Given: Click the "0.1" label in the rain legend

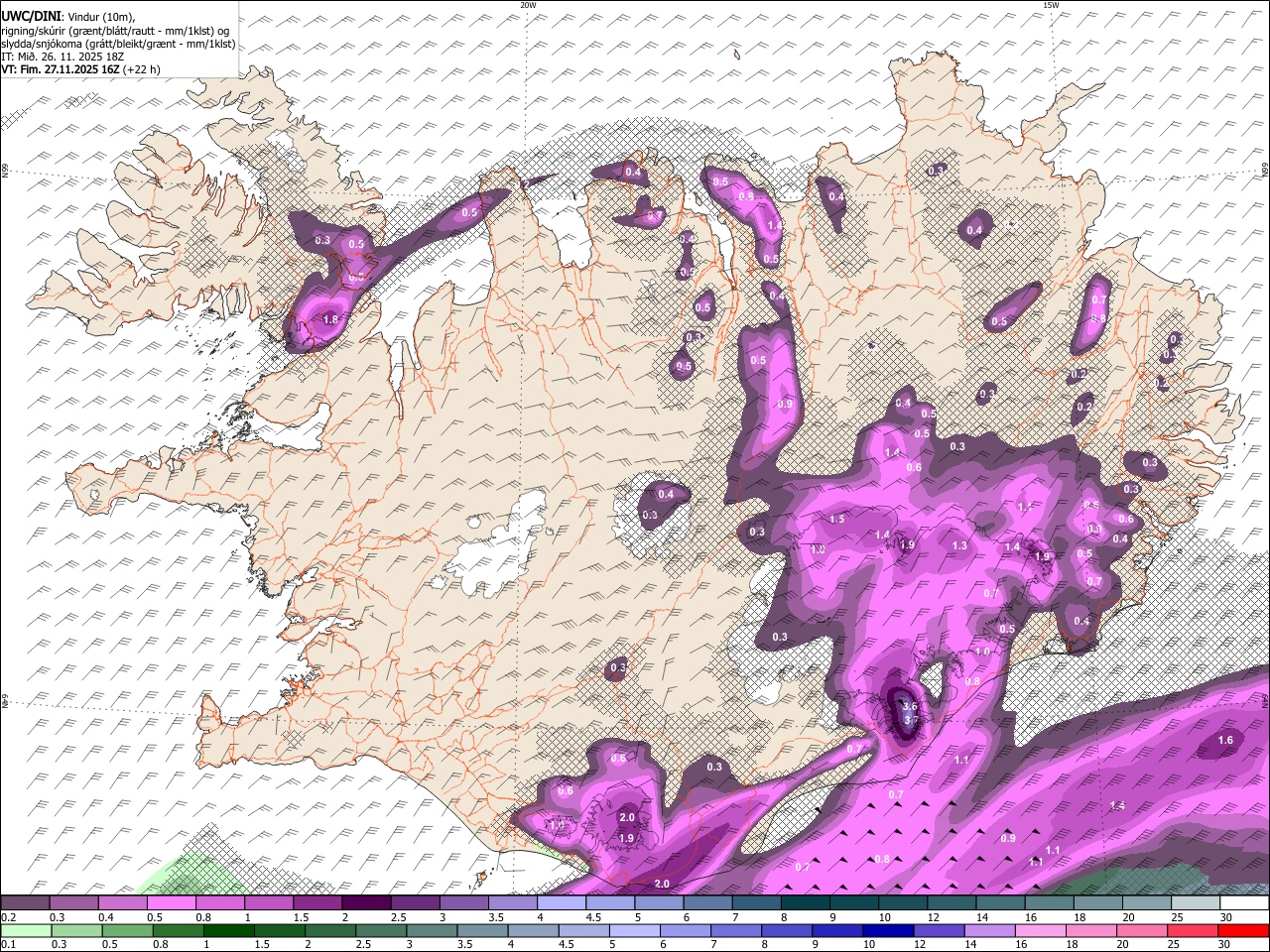Looking at the screenshot, I should click(8, 944).
